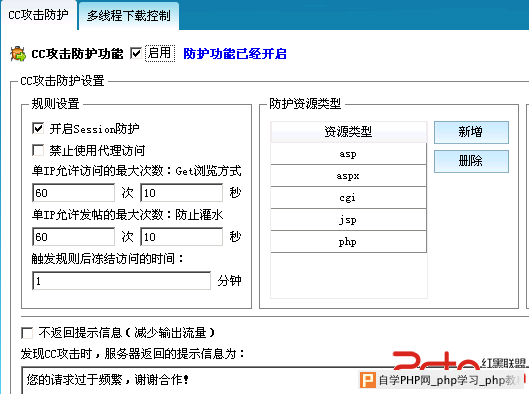Toggle the 开启Session防护 checkbox

tap(38, 128)
